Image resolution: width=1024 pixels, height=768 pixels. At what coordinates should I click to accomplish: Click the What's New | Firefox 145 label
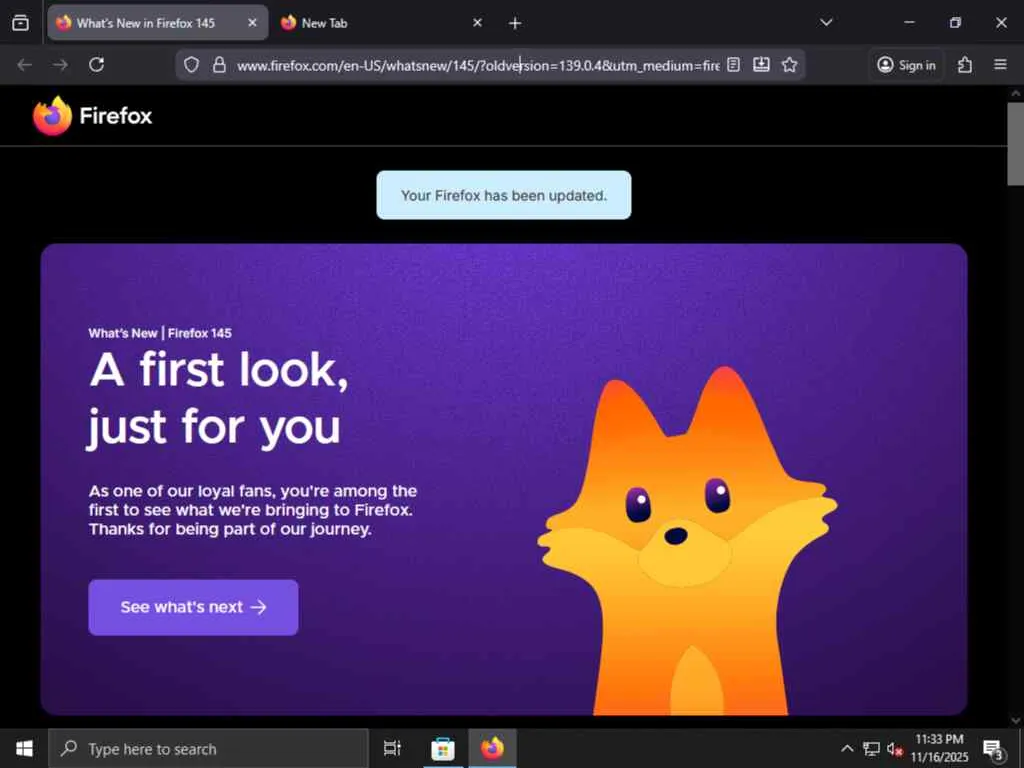pos(160,333)
